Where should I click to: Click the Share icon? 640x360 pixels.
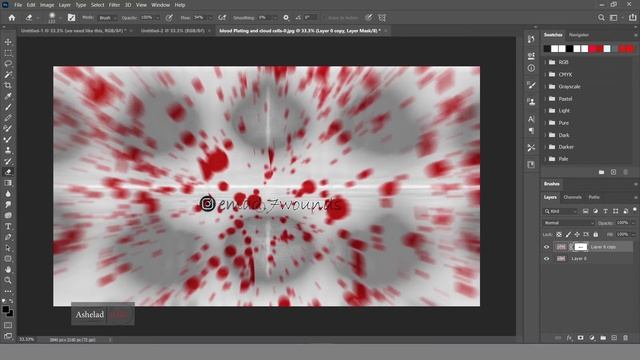tap(633, 18)
